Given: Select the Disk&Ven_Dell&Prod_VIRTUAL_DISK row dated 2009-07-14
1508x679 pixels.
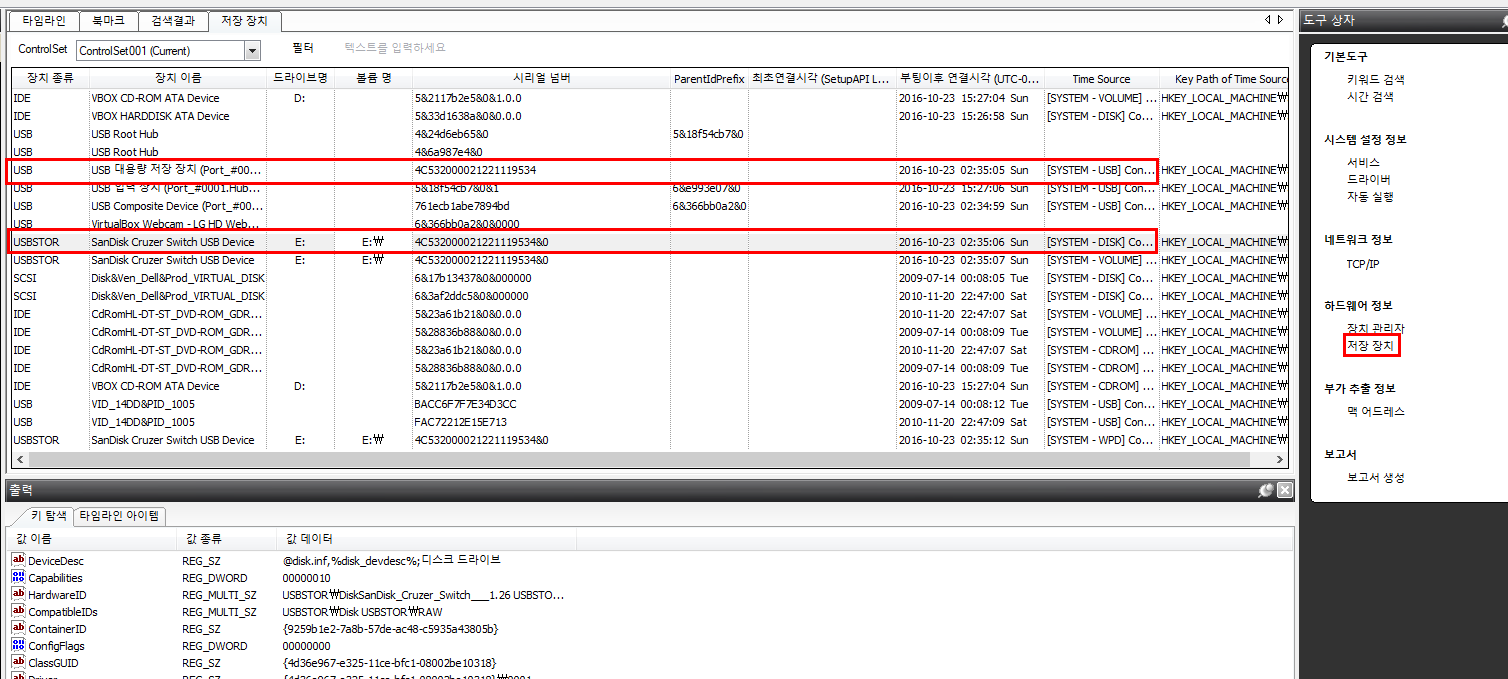Looking at the screenshot, I should pos(650,278).
